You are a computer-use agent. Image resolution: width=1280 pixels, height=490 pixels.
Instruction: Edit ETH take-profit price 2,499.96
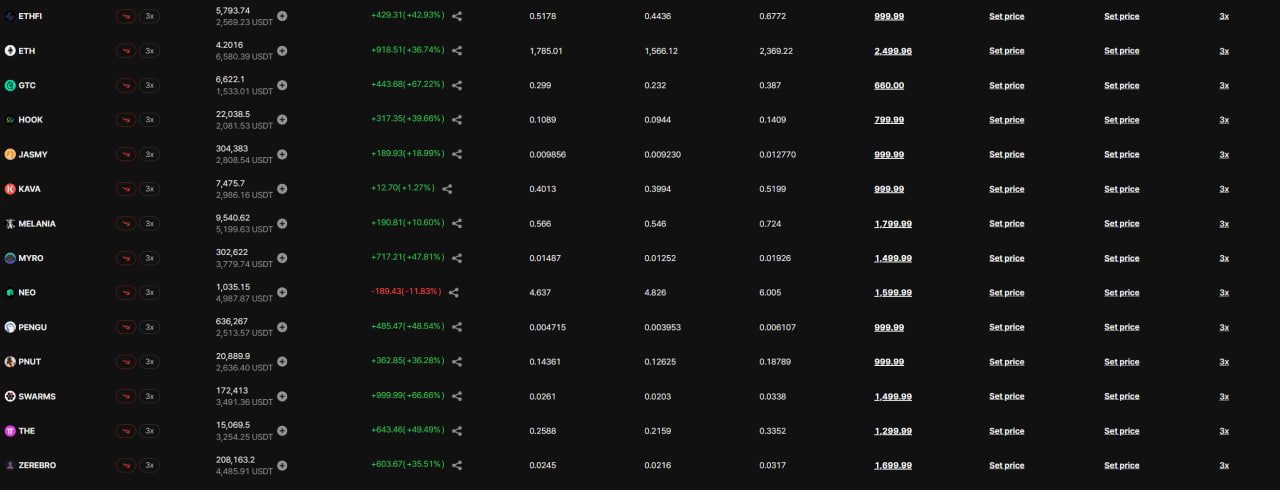[x=893, y=51]
